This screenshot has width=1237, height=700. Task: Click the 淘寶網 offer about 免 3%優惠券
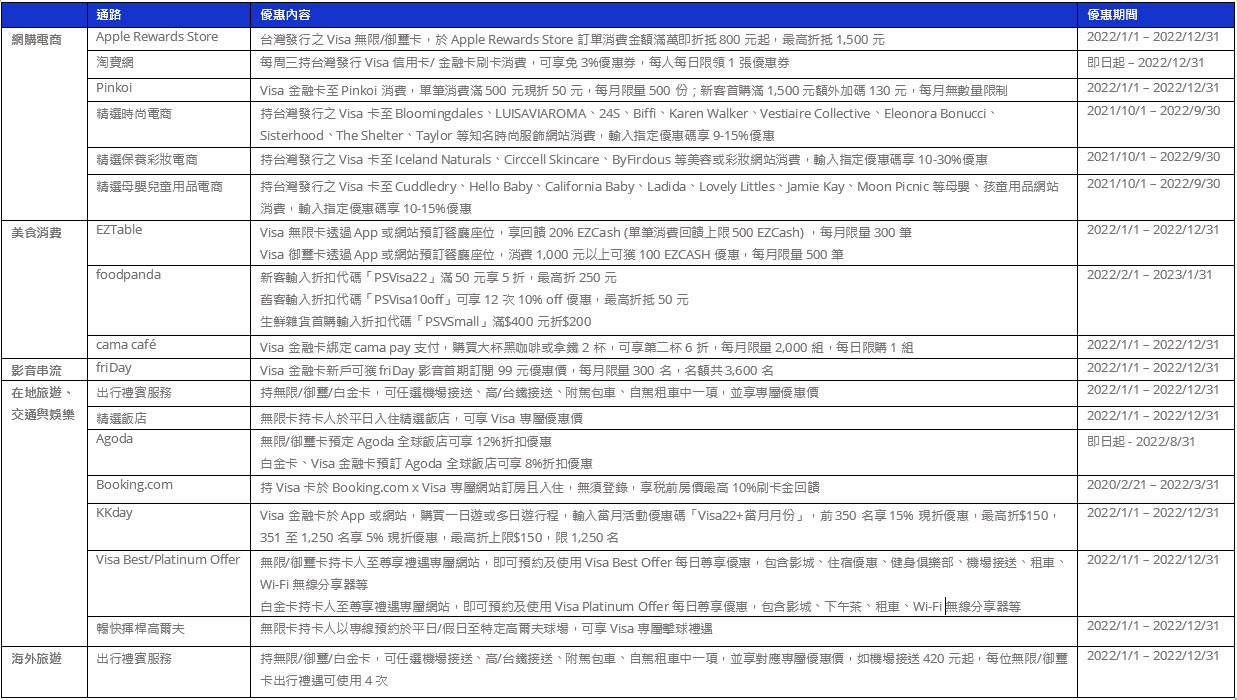click(x=524, y=63)
